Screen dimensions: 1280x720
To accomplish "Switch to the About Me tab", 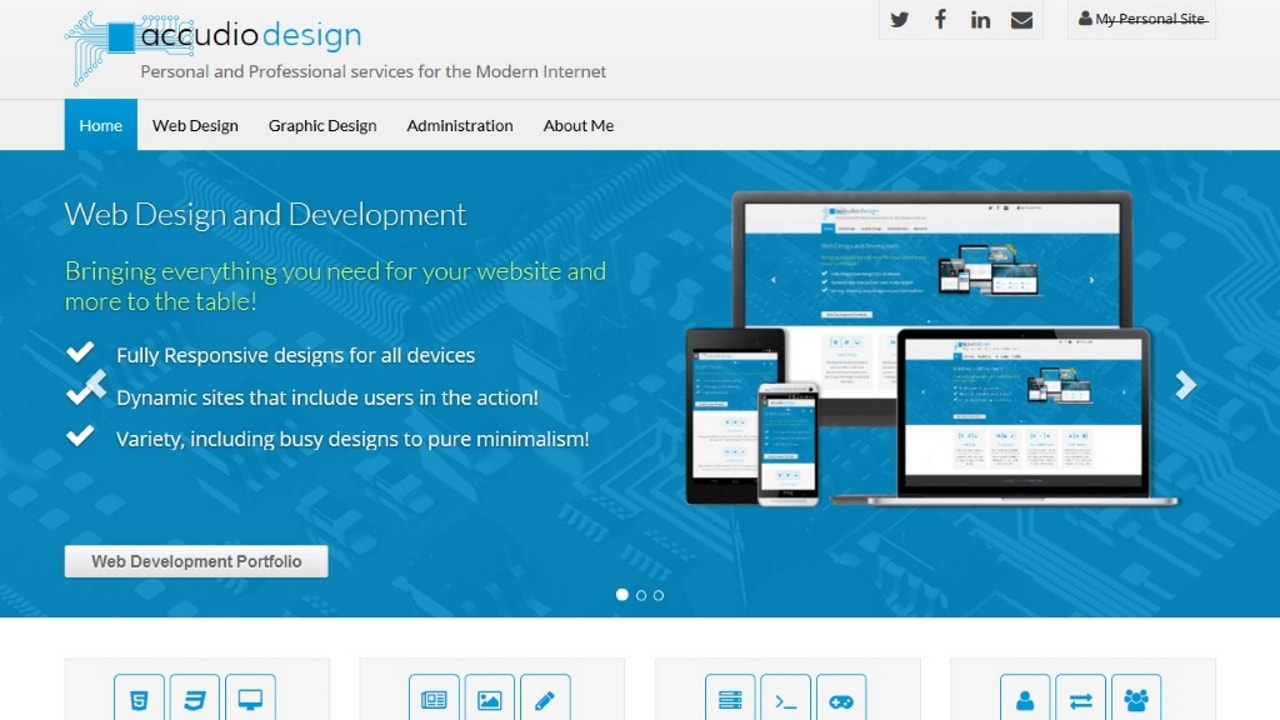I will point(578,125).
